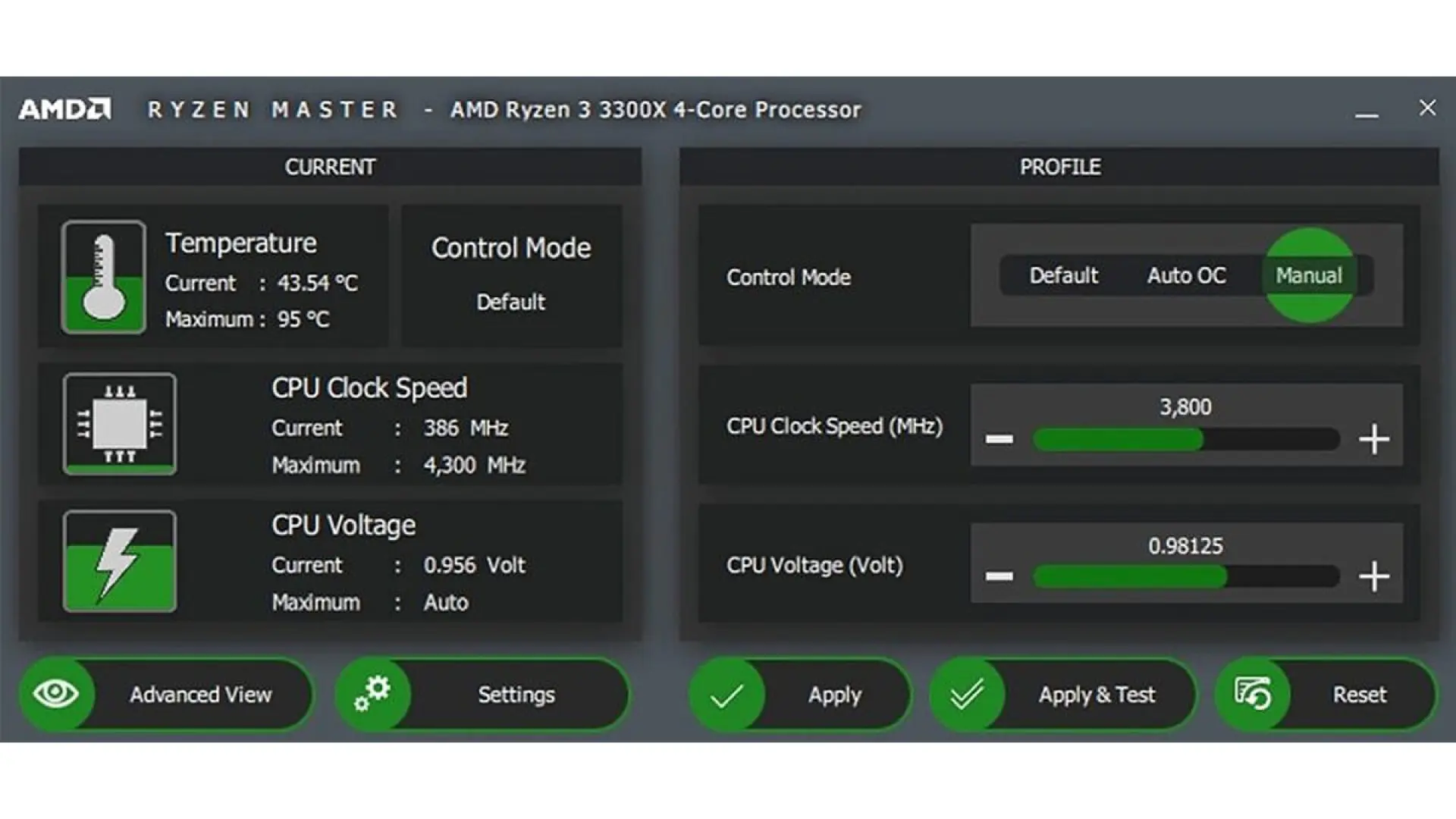Decrease CPU voltage with minus button
The width and height of the screenshot is (1456, 819).
click(999, 576)
